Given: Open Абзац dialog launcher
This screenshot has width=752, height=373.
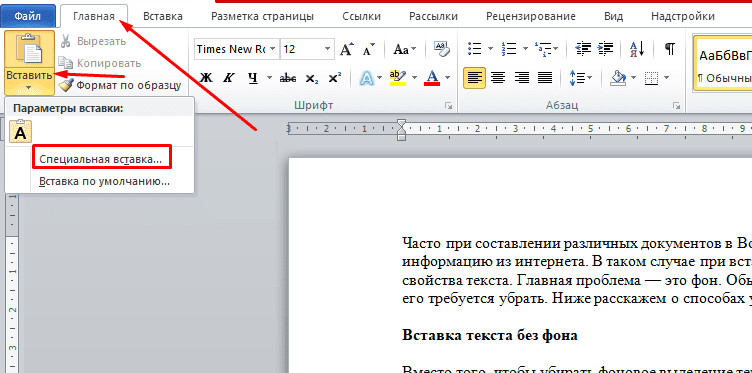Looking at the screenshot, I should click(x=676, y=105).
